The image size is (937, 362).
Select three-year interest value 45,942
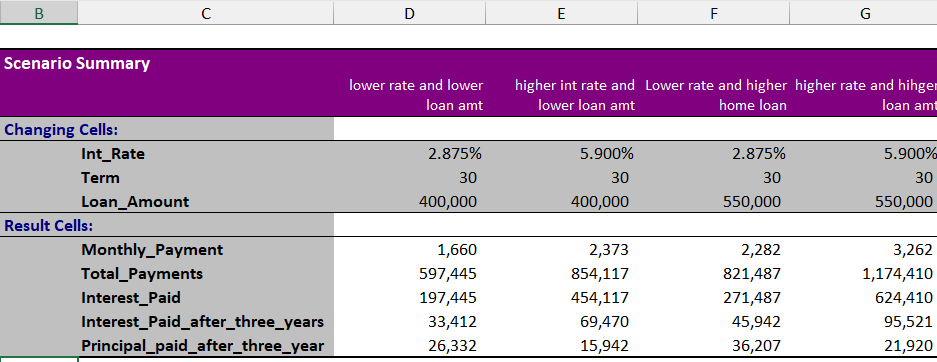click(x=757, y=321)
